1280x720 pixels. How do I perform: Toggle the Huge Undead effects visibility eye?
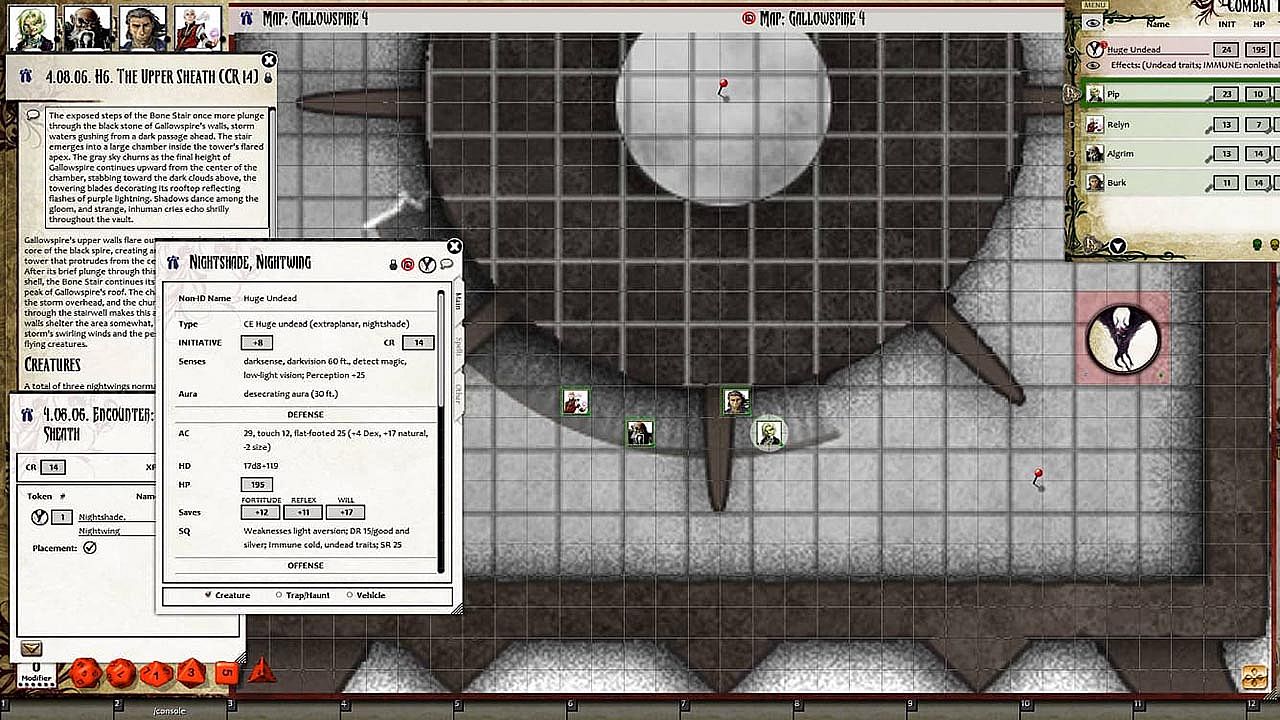(x=1093, y=65)
